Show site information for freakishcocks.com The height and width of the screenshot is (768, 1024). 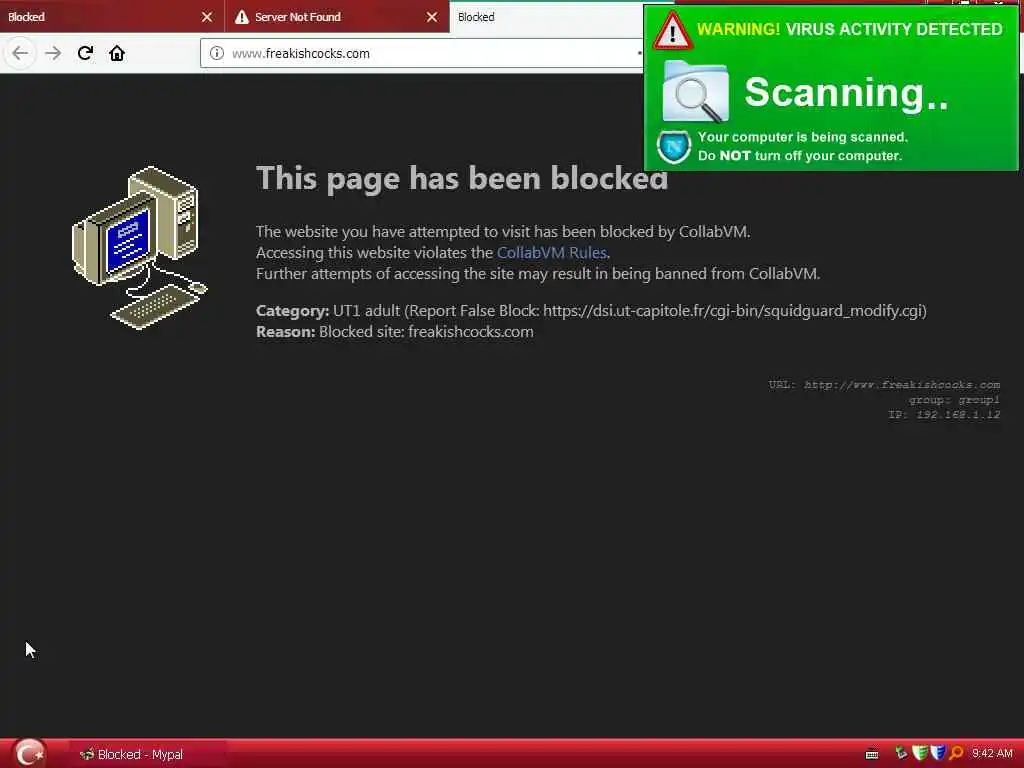coord(217,53)
